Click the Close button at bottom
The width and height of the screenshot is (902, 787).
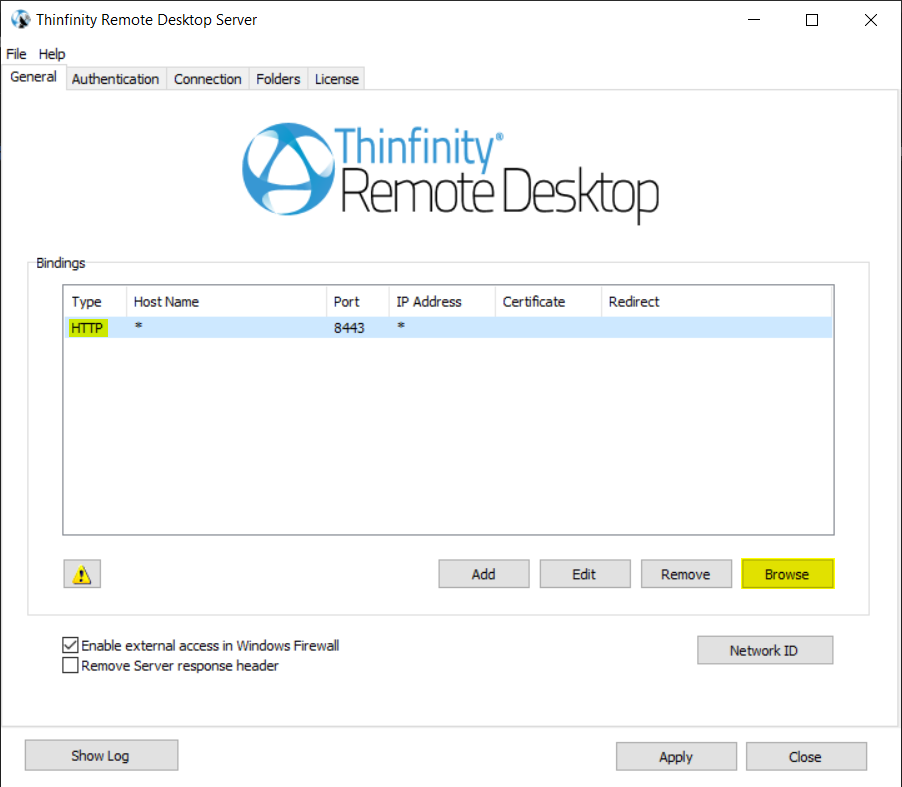point(806,757)
